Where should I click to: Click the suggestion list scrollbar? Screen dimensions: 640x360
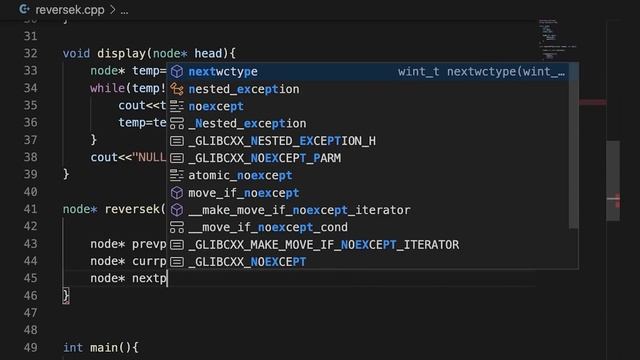click(x=573, y=146)
